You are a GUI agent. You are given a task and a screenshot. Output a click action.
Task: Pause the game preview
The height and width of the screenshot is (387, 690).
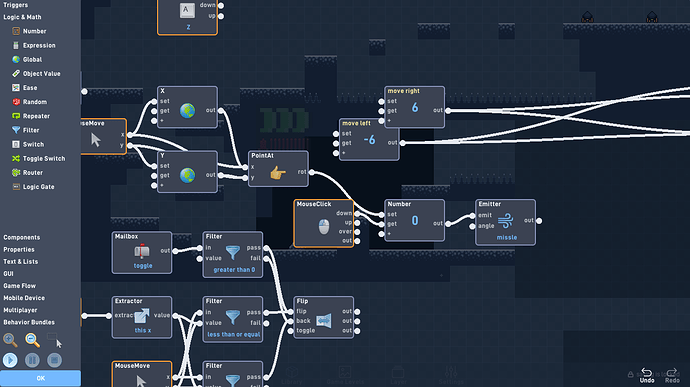click(32, 360)
